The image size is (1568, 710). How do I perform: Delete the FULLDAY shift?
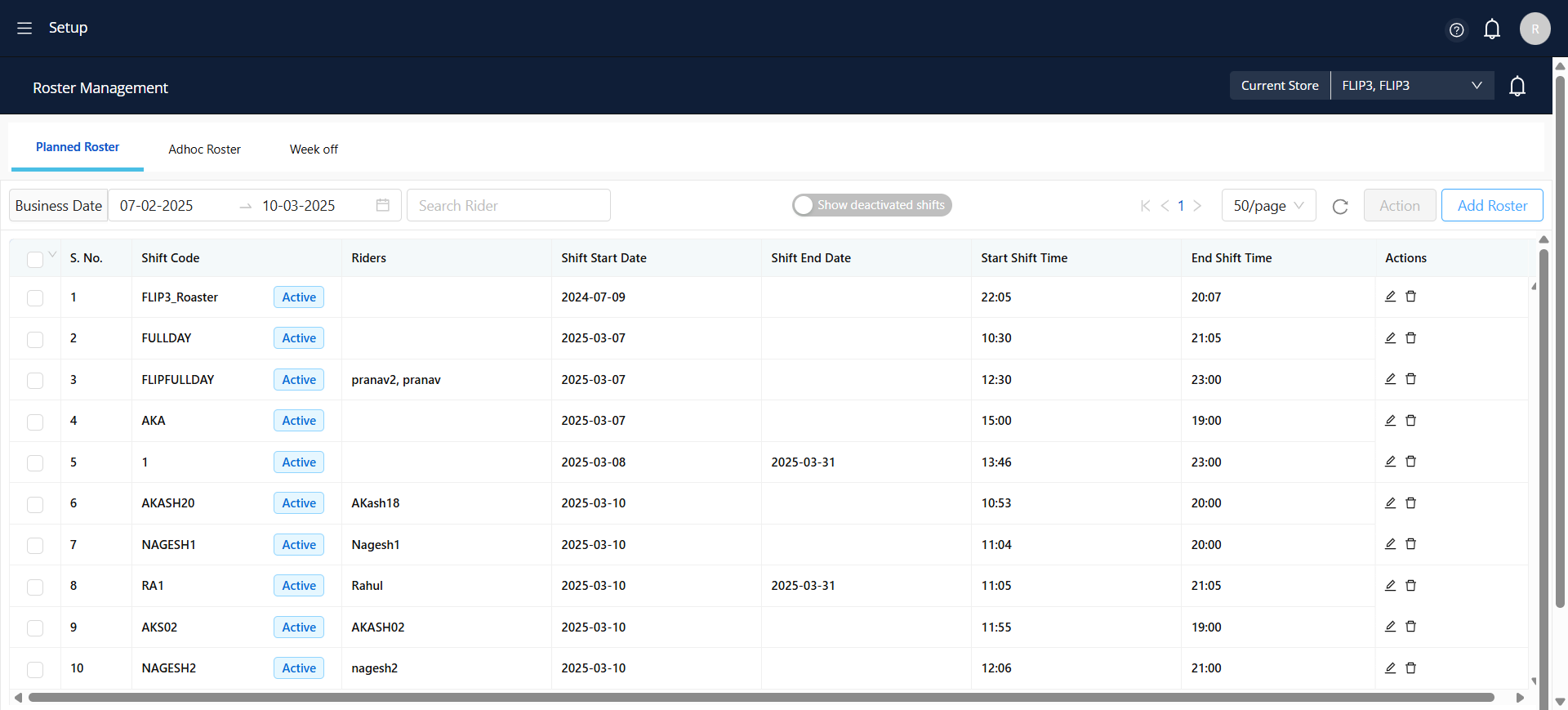pyautogui.click(x=1410, y=337)
